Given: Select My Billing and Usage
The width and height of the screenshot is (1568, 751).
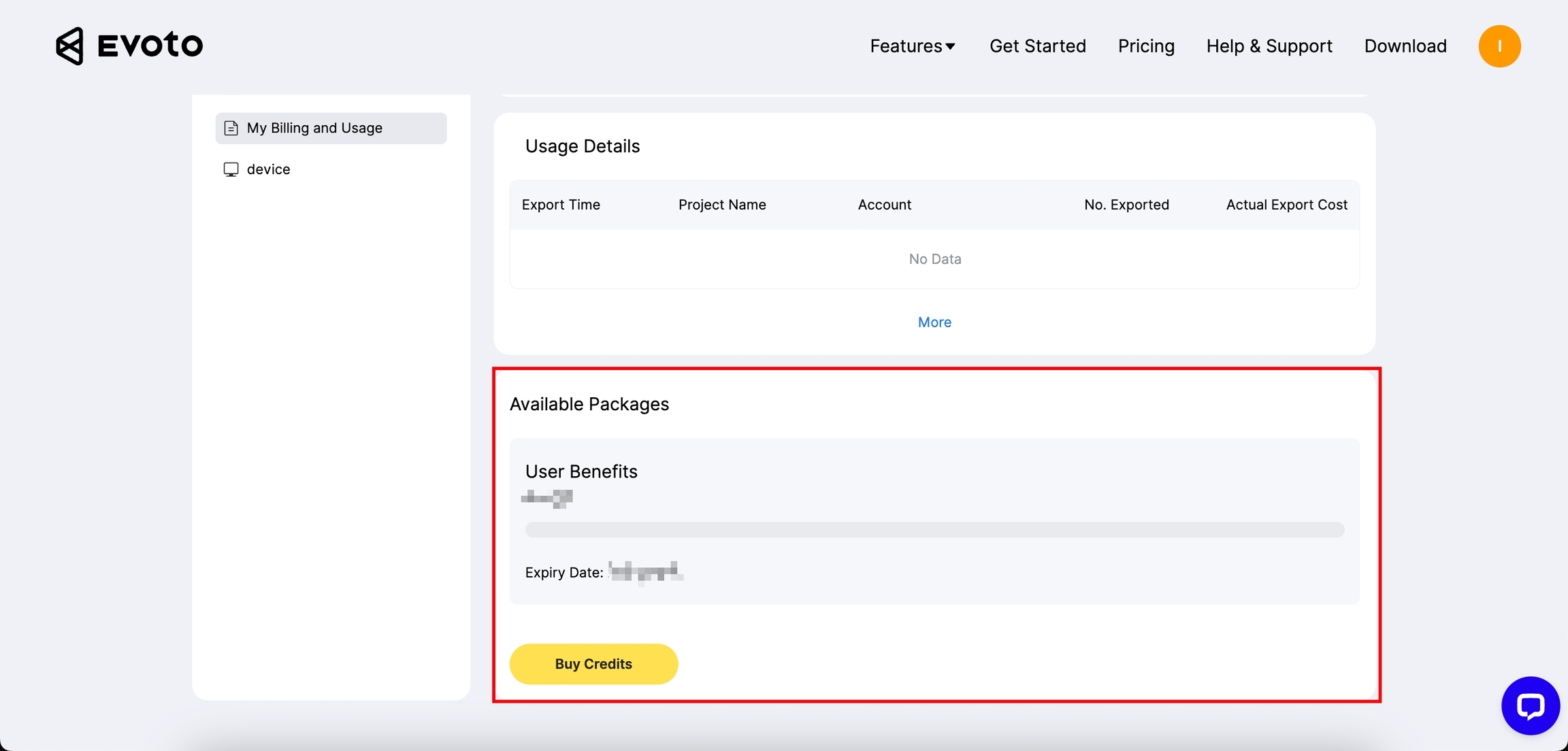Looking at the screenshot, I should click(314, 128).
